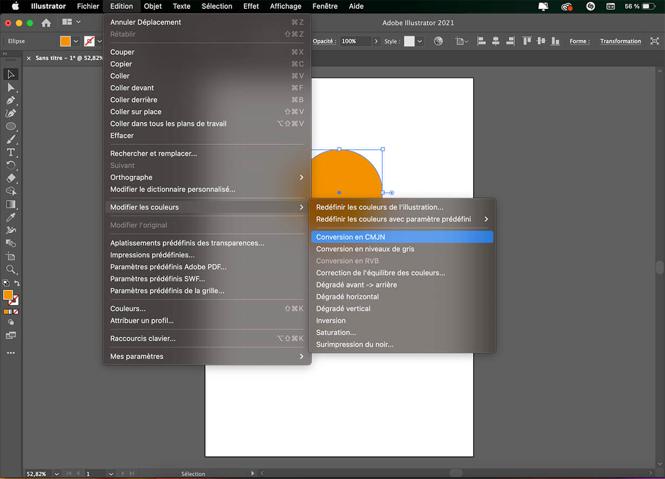The width and height of the screenshot is (665, 479).
Task: Click the Forme label in control bar
Action: (x=579, y=41)
